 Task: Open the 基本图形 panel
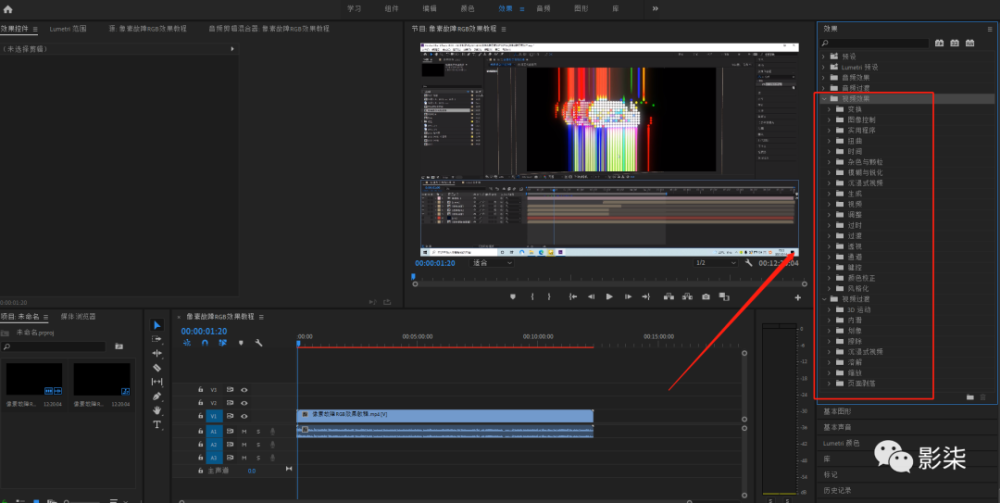[837, 411]
